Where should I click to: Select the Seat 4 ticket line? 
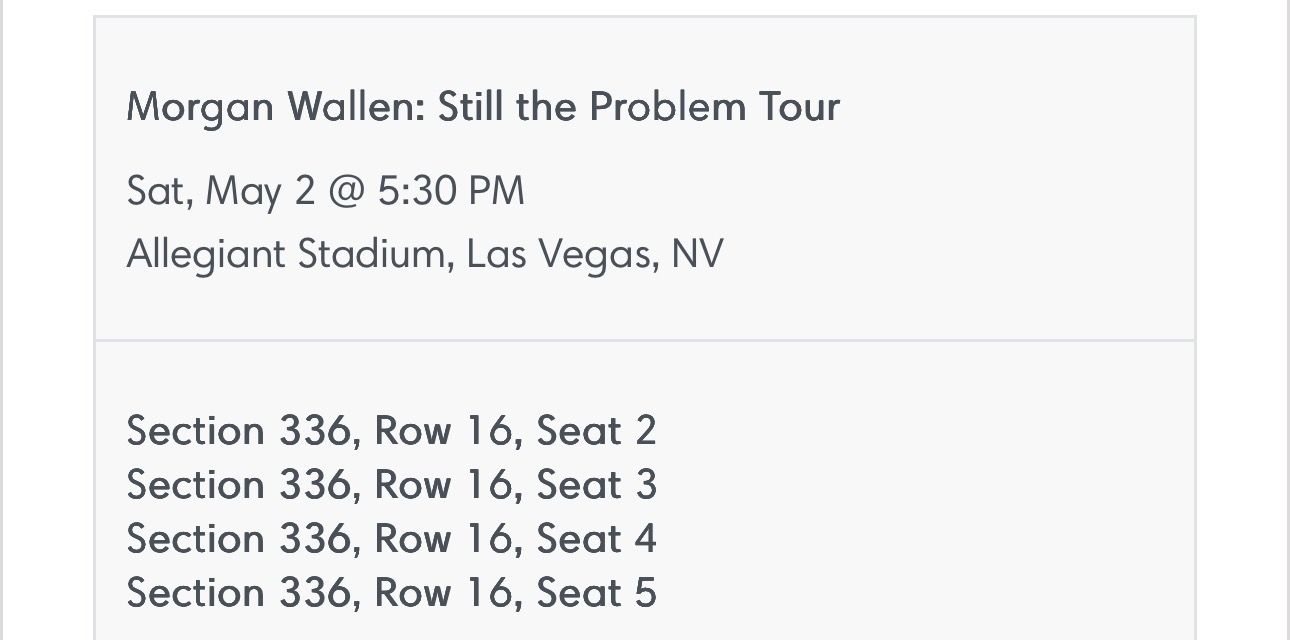tap(391, 539)
